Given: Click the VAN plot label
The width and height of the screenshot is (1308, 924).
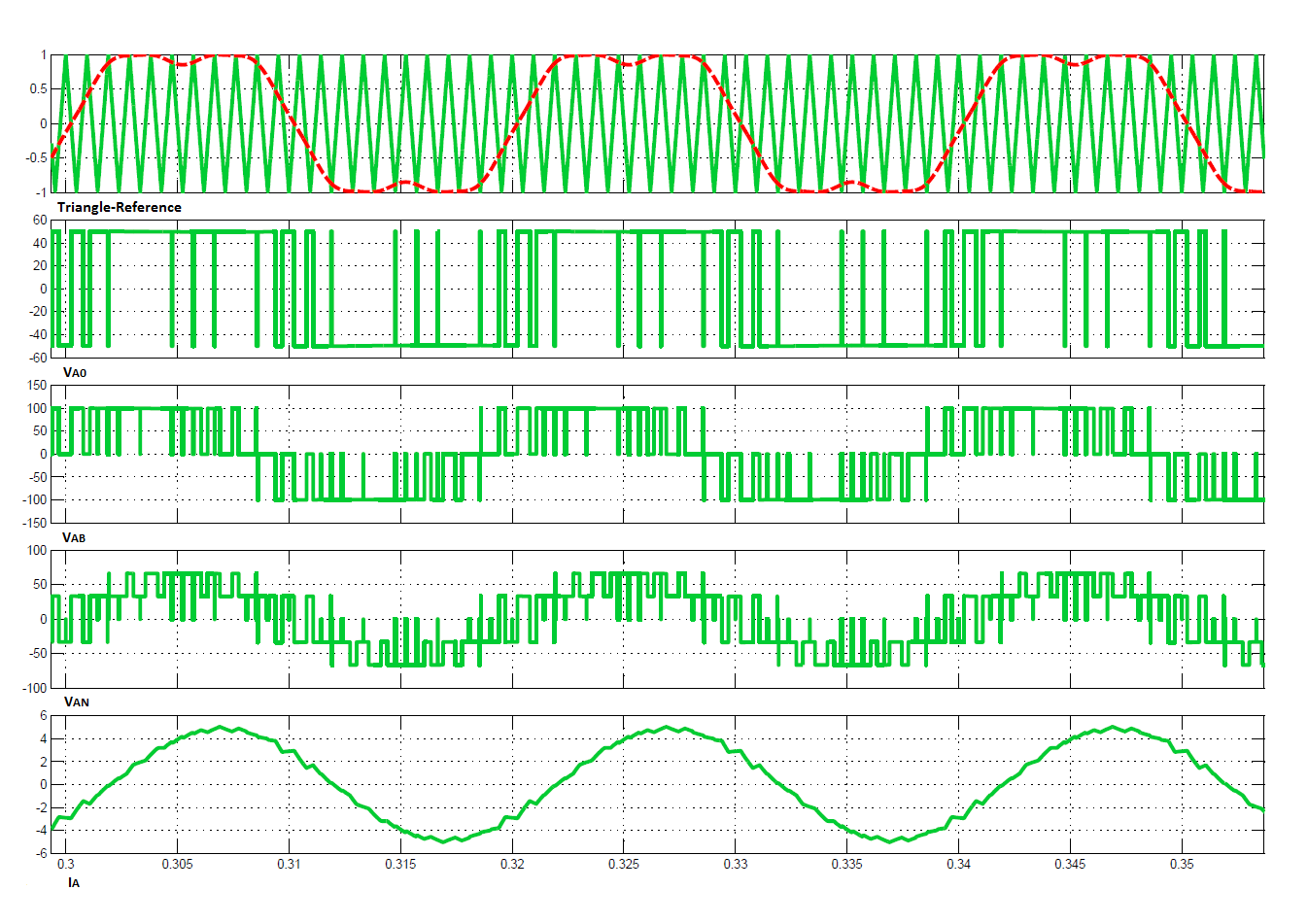Looking at the screenshot, I should 76,702.
